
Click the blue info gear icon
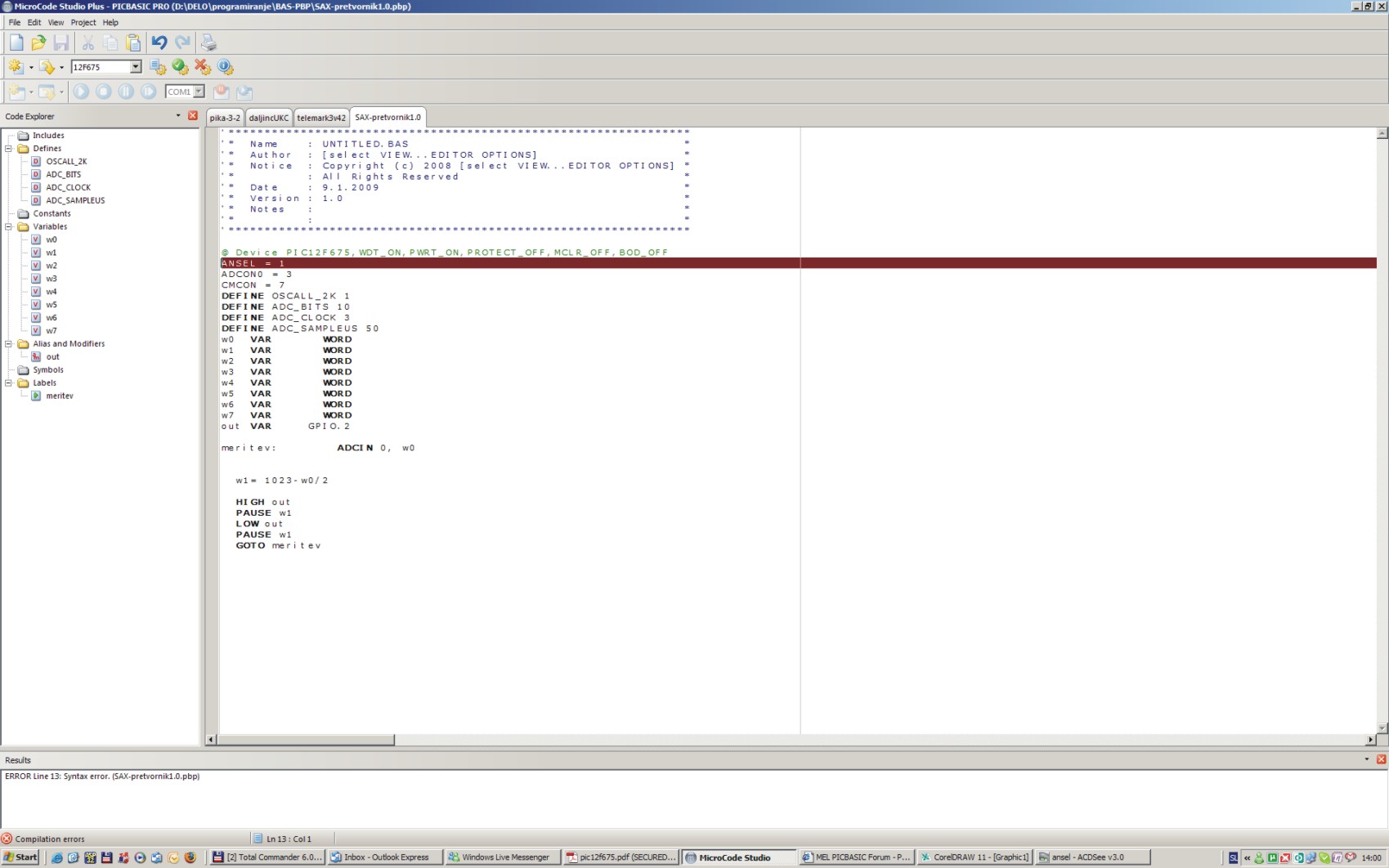226,67
